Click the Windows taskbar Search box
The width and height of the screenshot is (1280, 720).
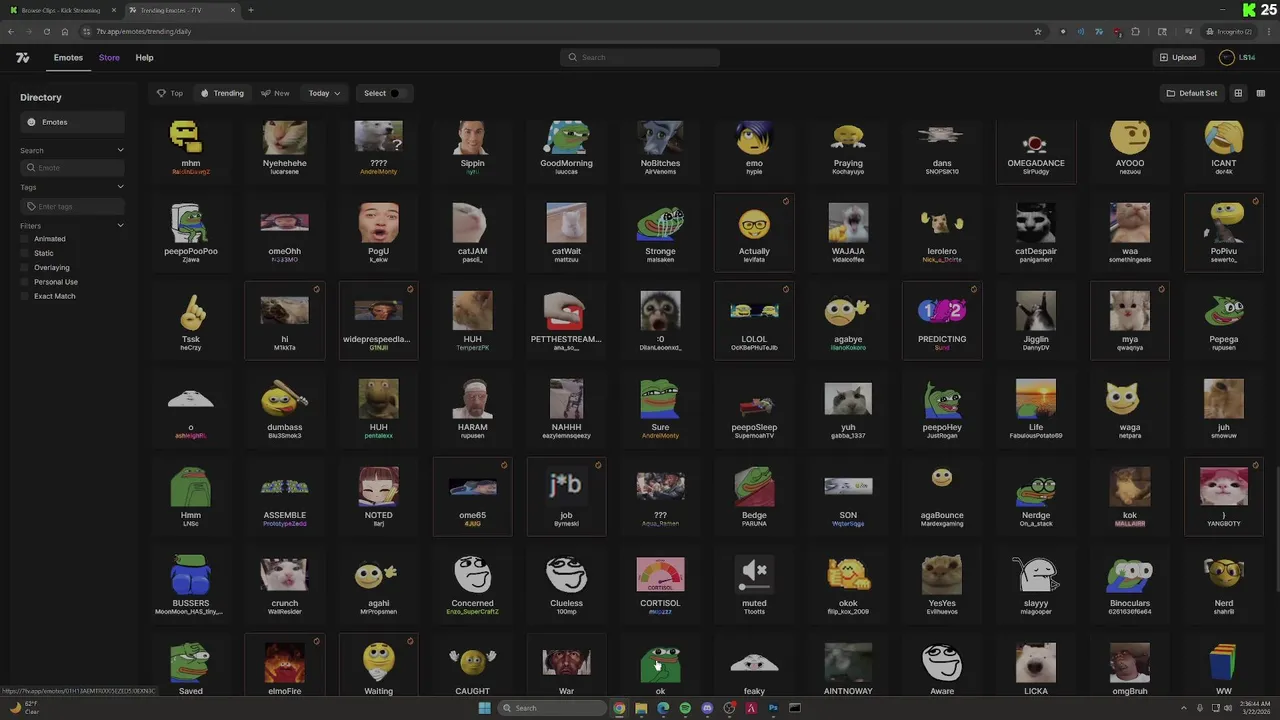click(x=554, y=708)
